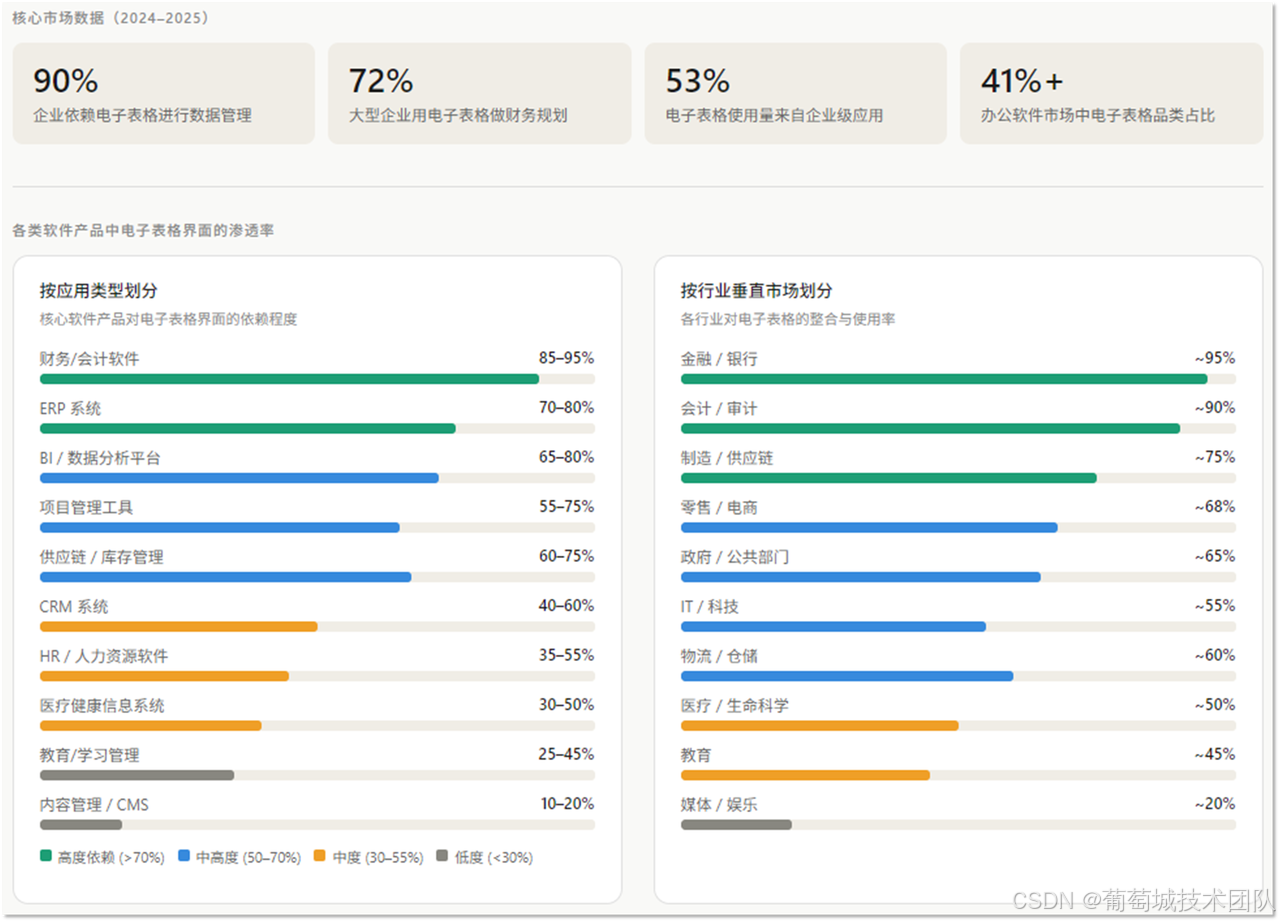Click the 各类软件产品中电子表格界面的渗透率 heading
This screenshot has height=922, width=1280.
point(143,230)
